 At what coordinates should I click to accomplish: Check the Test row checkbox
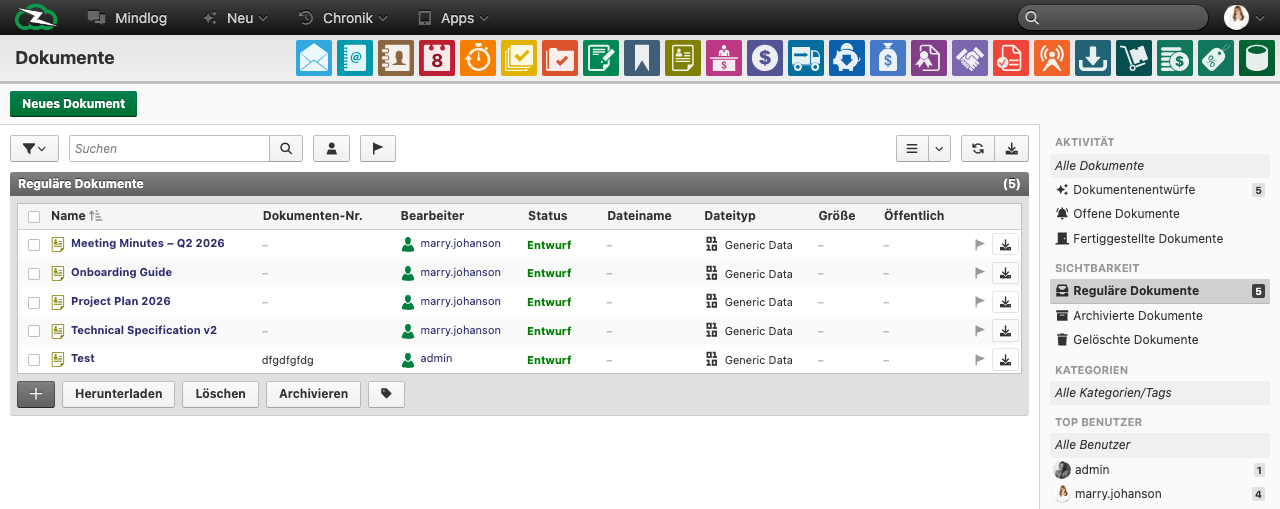[34, 359]
